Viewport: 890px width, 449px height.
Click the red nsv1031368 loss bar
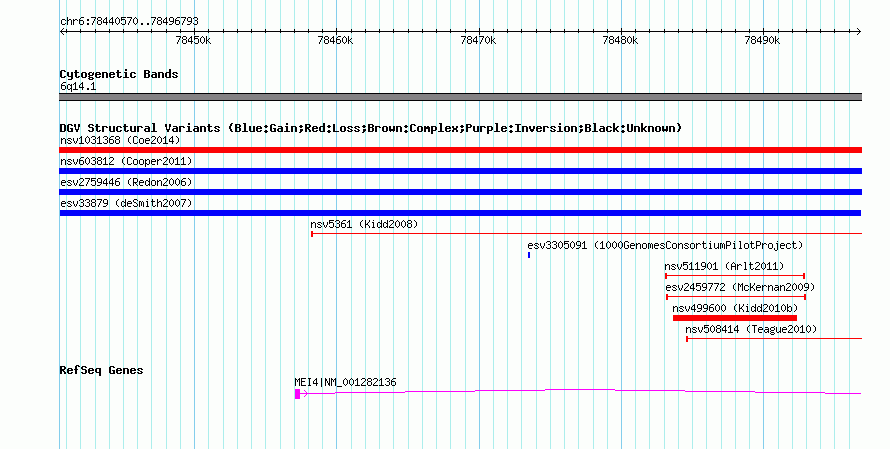[460, 150]
